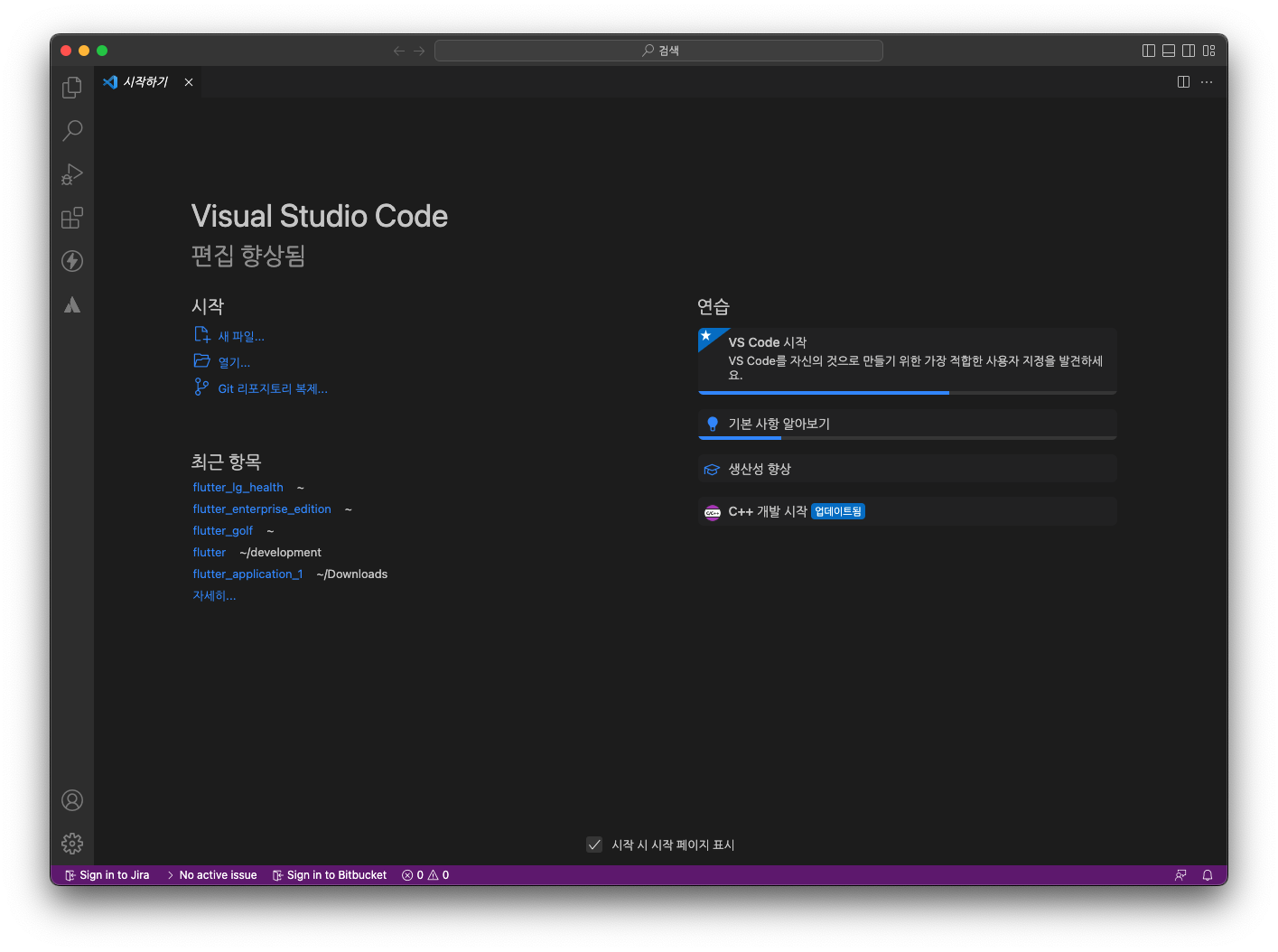Image resolution: width=1278 pixels, height=952 pixels.
Task: Split the editor to the right
Action: coord(1183,82)
